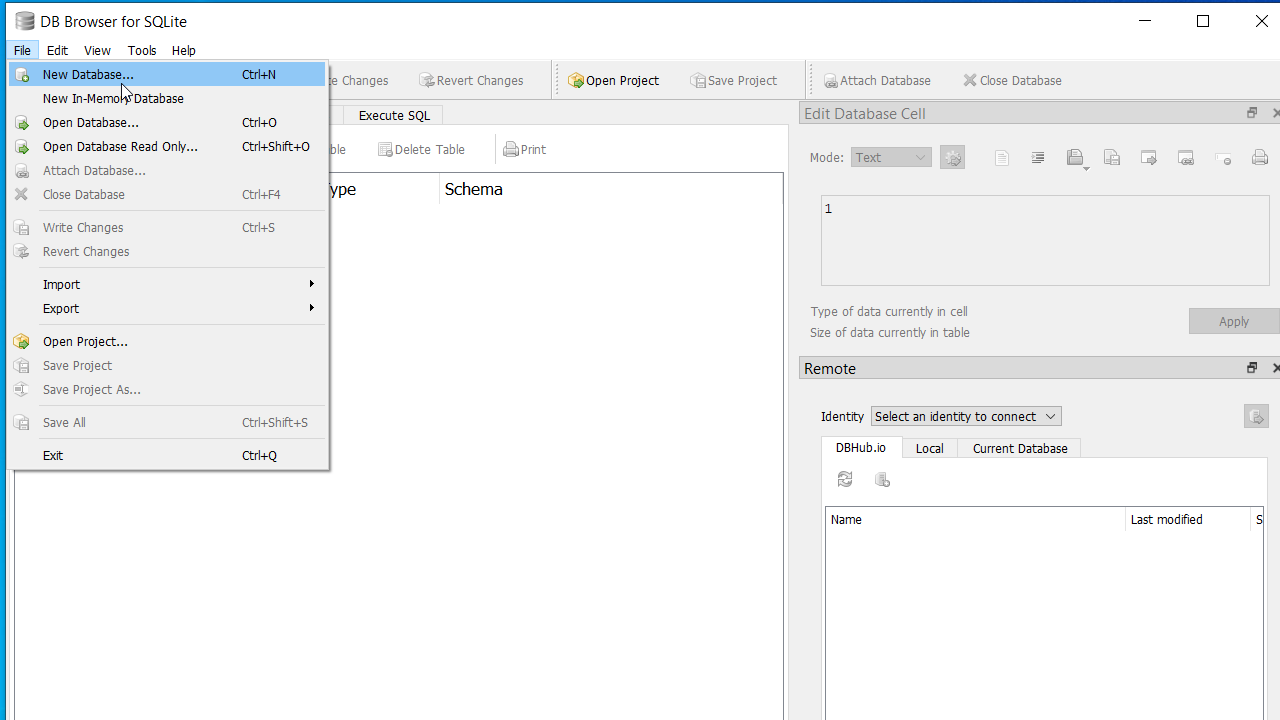Undock the Remote panel
This screenshot has height=720, width=1280.
point(1252,368)
